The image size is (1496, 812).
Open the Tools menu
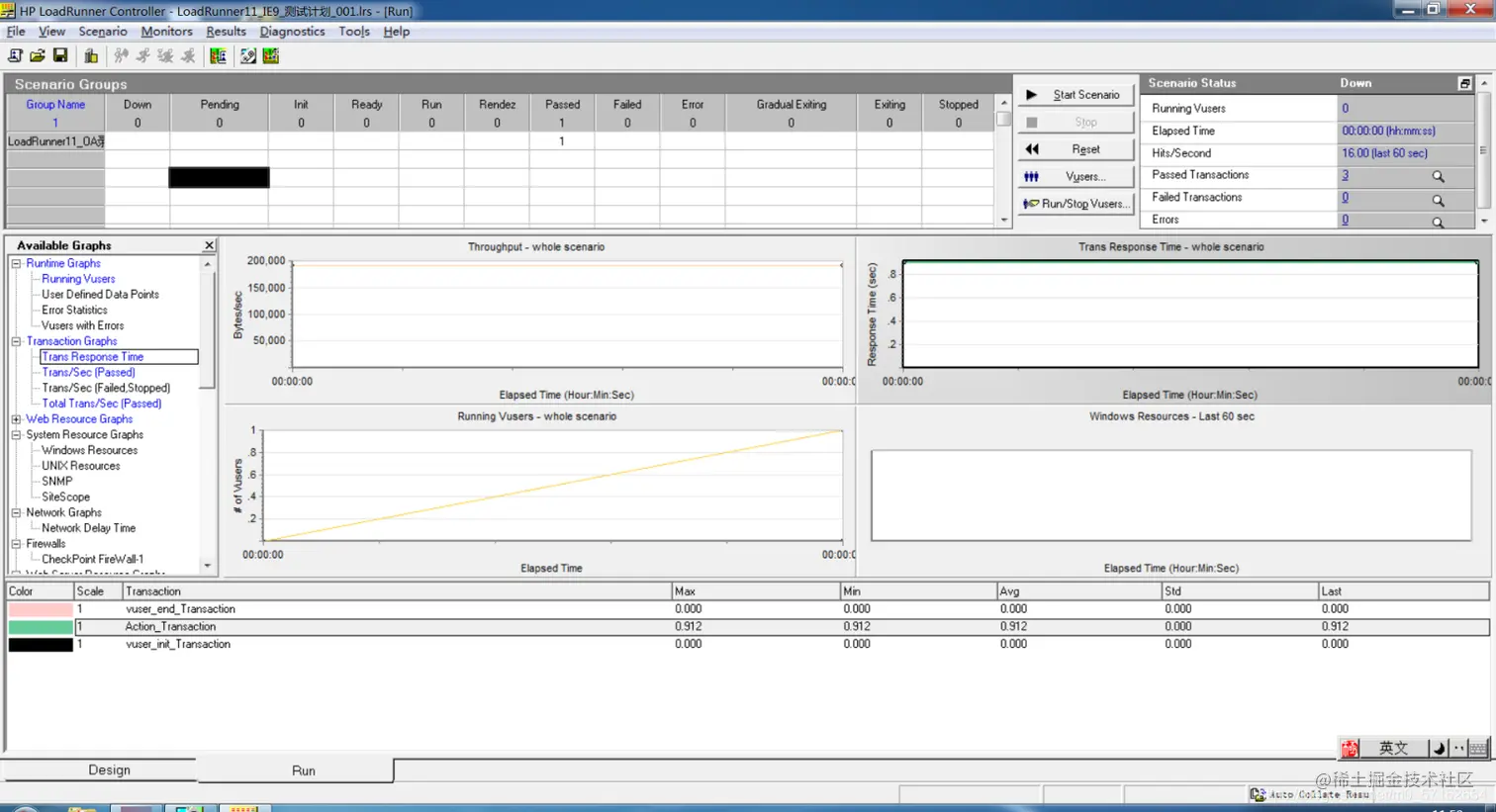pos(353,32)
